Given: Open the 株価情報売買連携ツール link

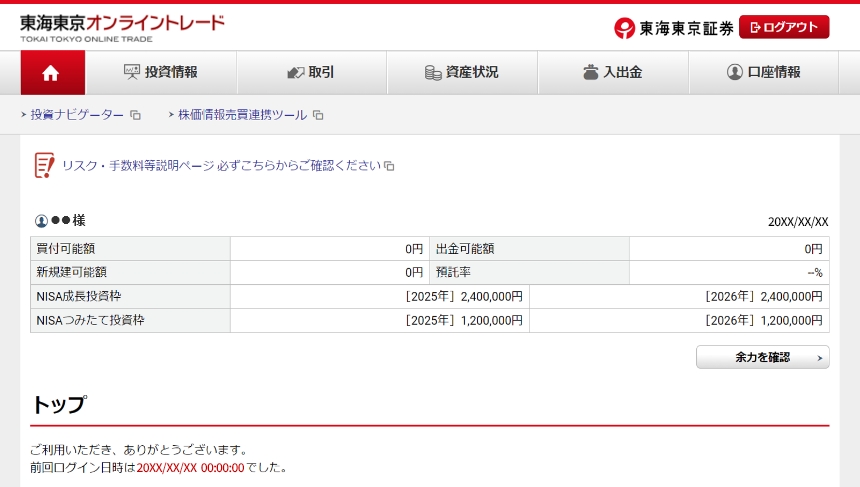Looking at the screenshot, I should coord(243,115).
